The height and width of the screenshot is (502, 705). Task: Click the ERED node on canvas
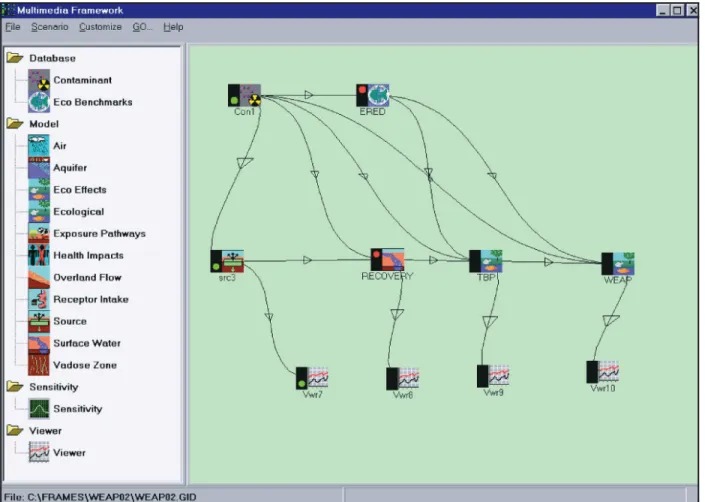(x=373, y=95)
